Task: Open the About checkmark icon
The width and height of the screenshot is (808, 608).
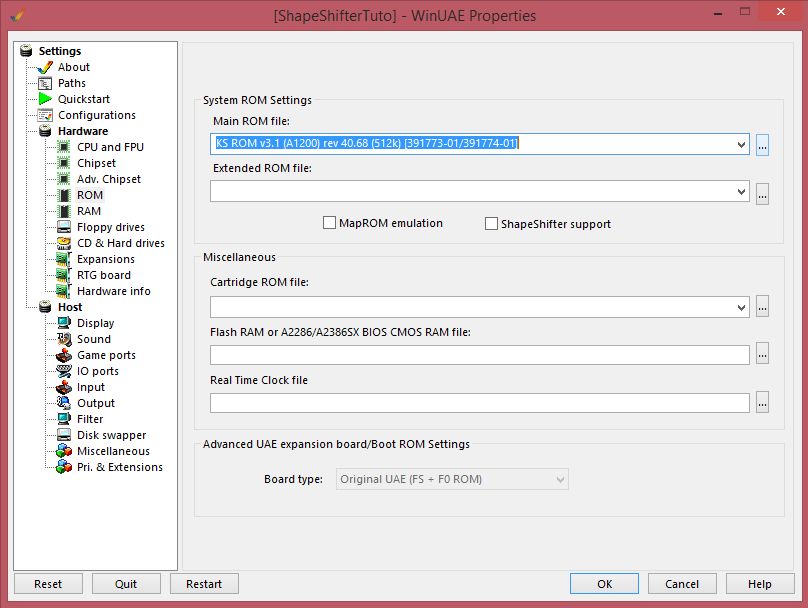Action: [x=45, y=67]
